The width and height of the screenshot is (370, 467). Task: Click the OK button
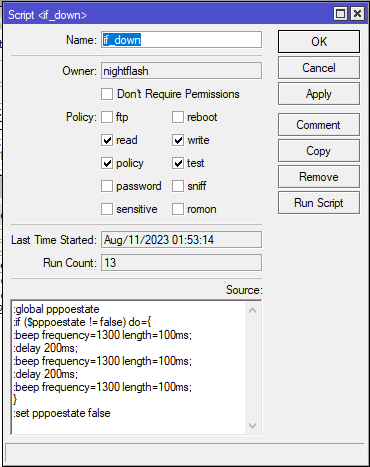click(x=319, y=42)
